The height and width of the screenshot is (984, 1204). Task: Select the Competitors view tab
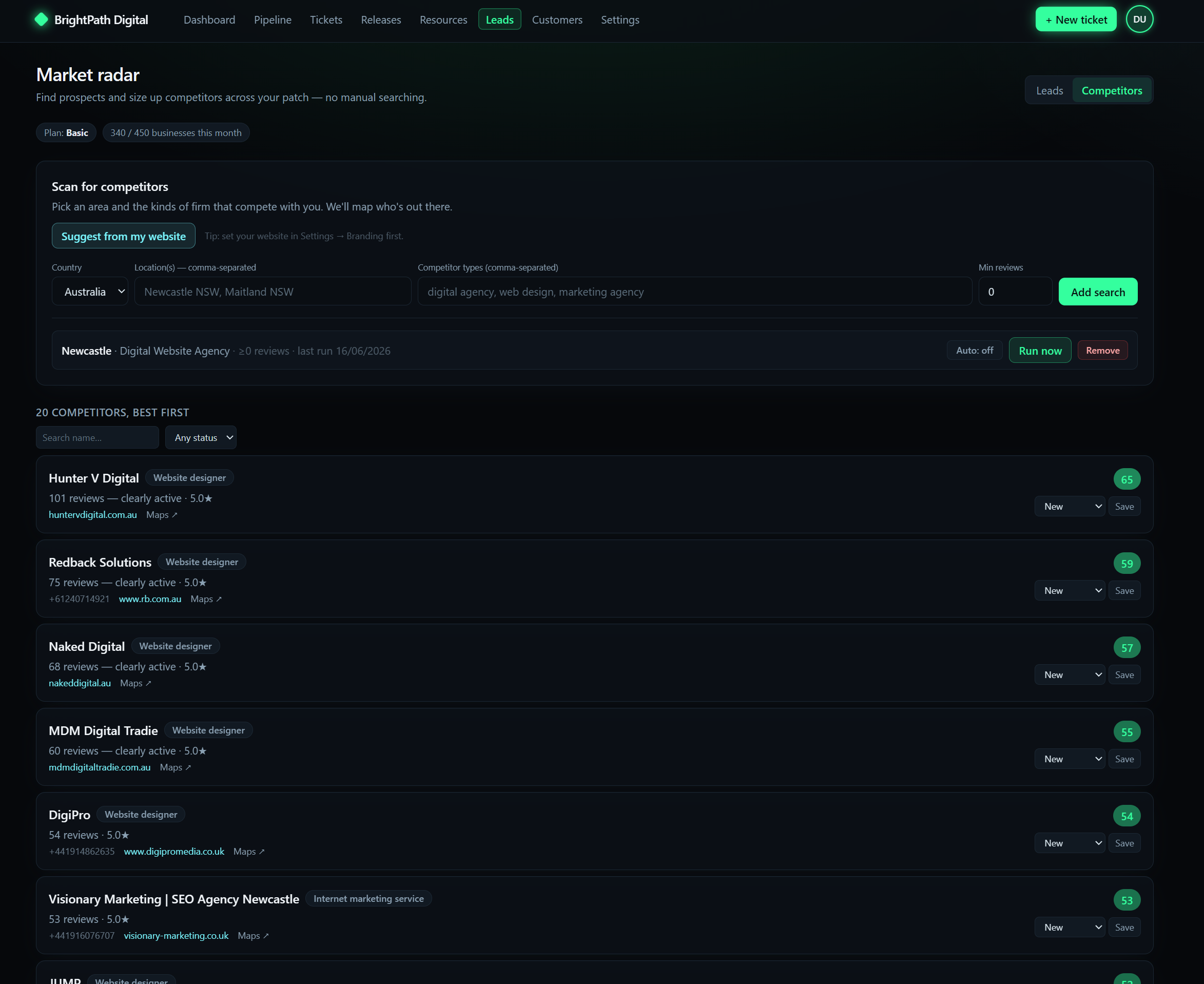(x=1112, y=91)
